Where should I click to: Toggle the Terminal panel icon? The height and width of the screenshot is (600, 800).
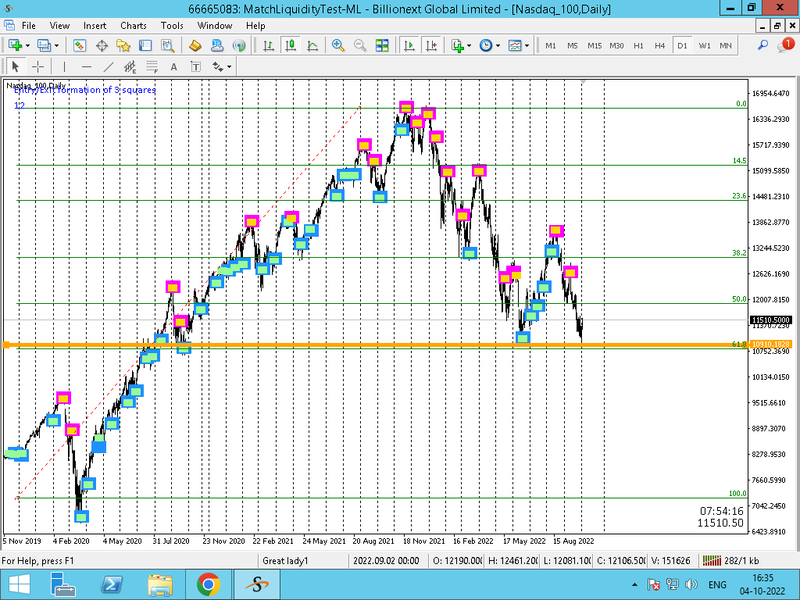[145, 45]
